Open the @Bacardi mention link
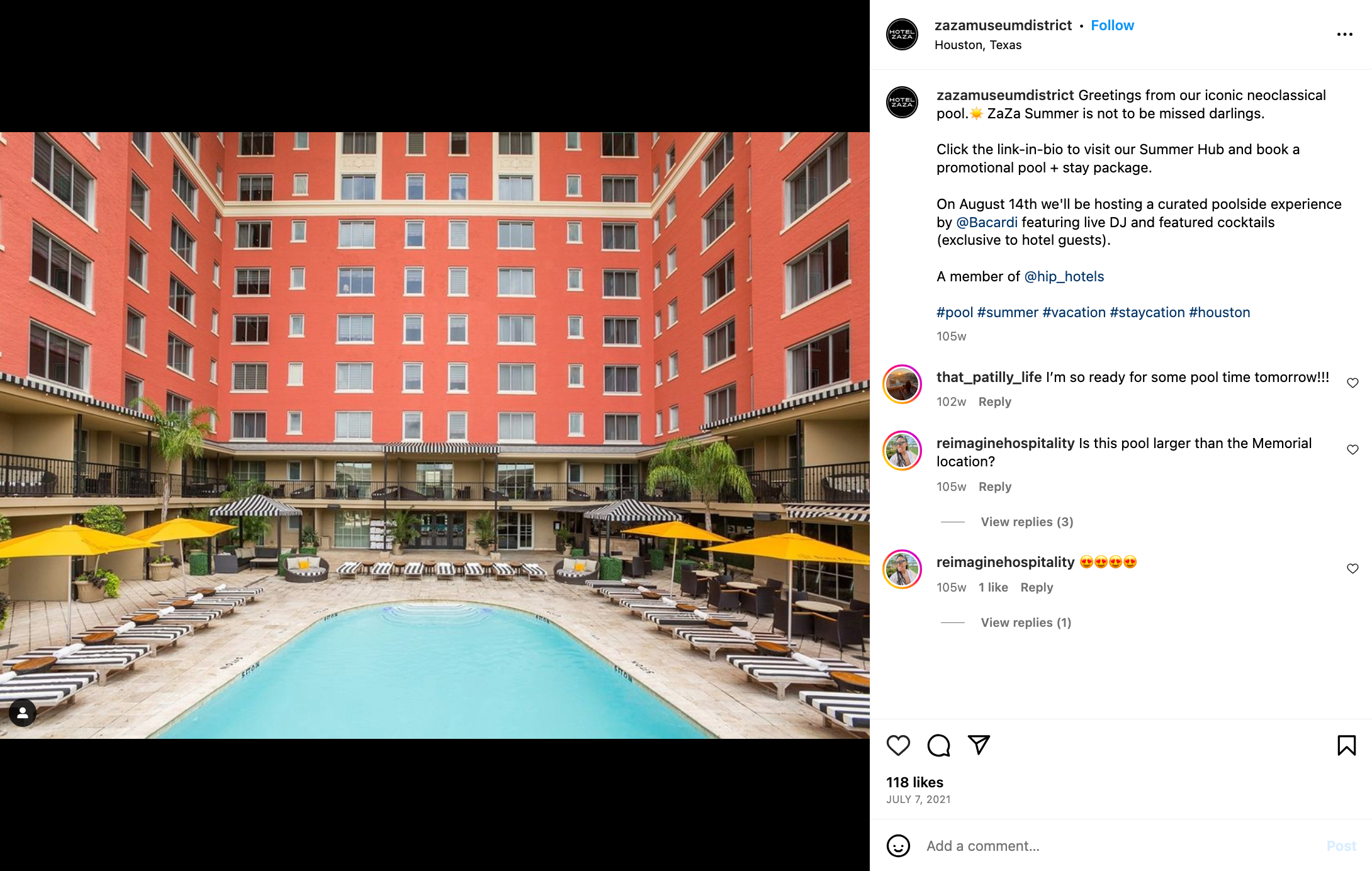Screen dimensions: 1372x871 987,222
